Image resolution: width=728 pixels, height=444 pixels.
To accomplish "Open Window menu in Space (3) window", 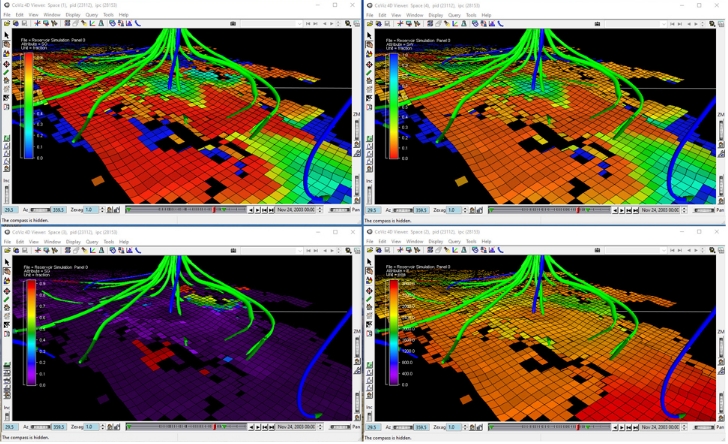I will pos(52,242).
